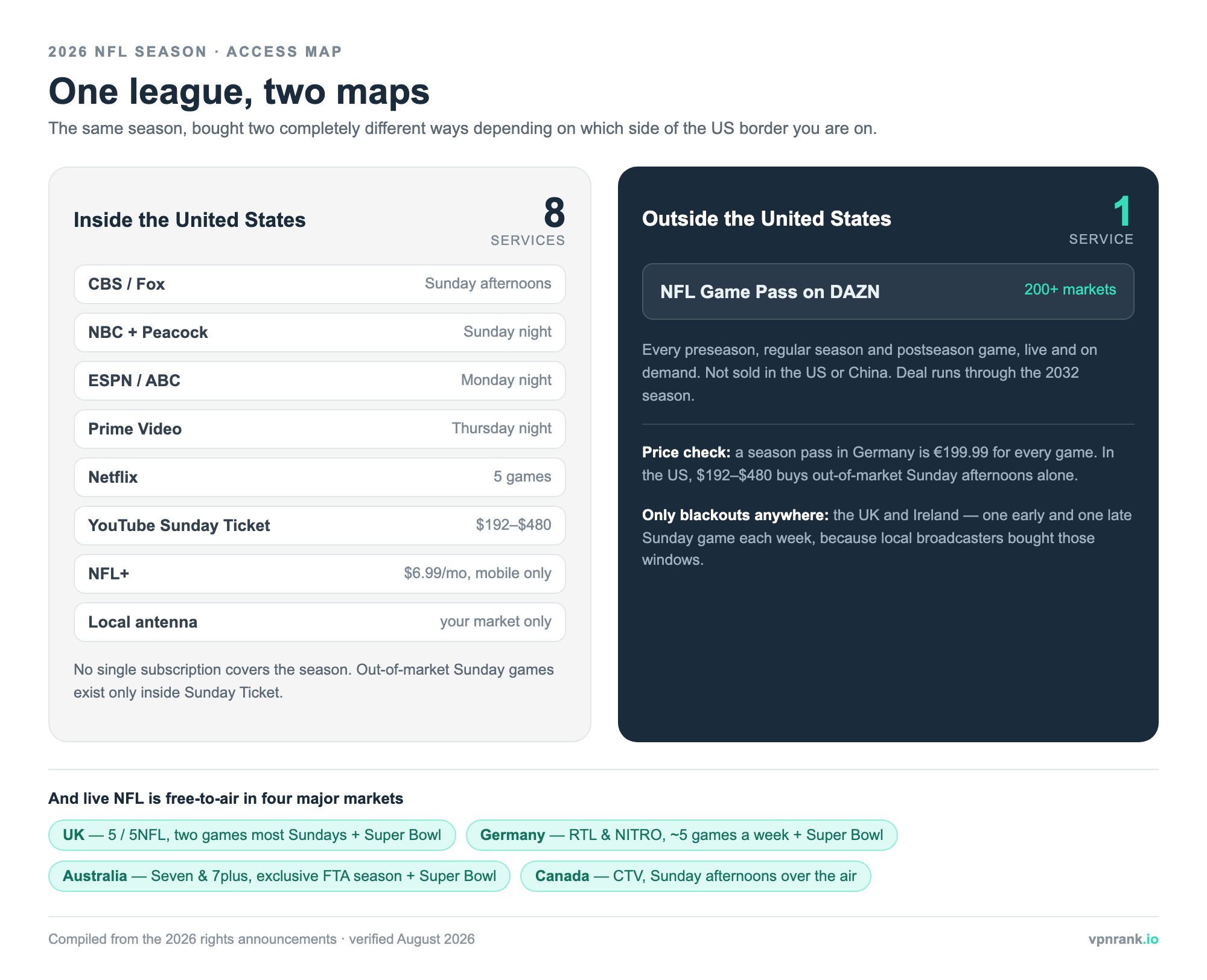Select the Prime Video row
The height and width of the screenshot is (980, 1207).
click(x=319, y=429)
